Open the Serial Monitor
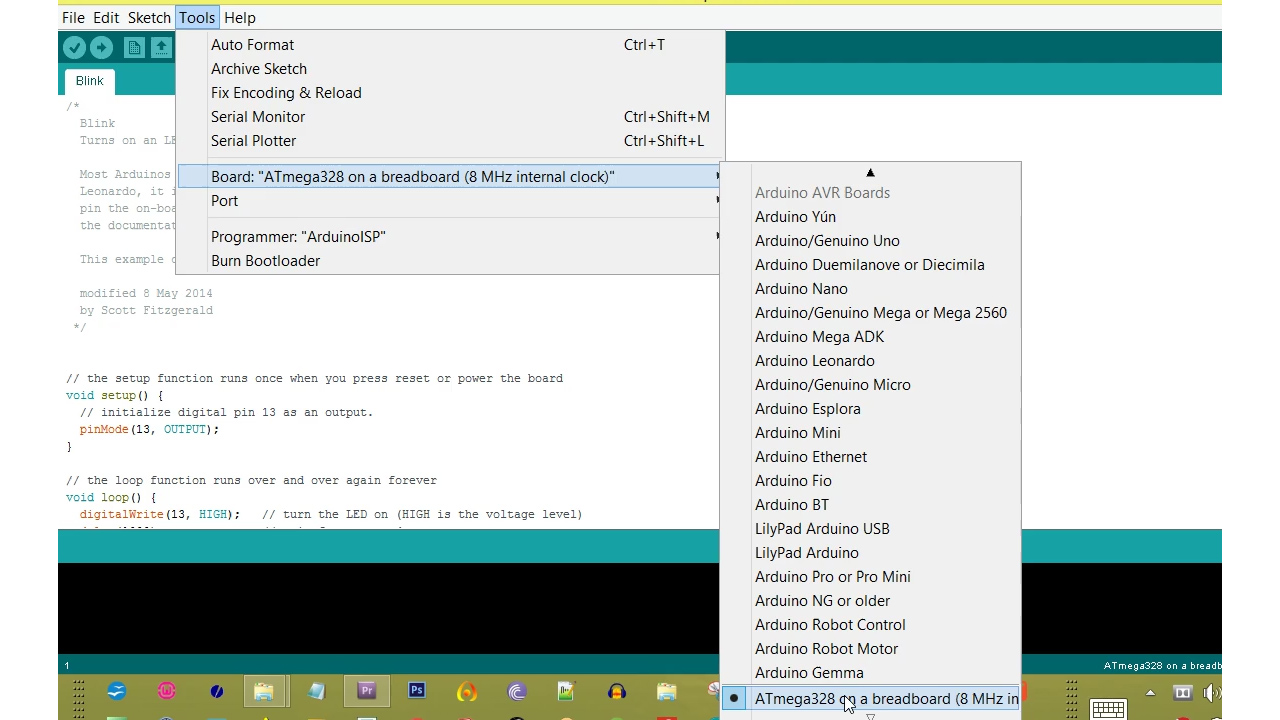The width and height of the screenshot is (1280, 720). point(450,117)
